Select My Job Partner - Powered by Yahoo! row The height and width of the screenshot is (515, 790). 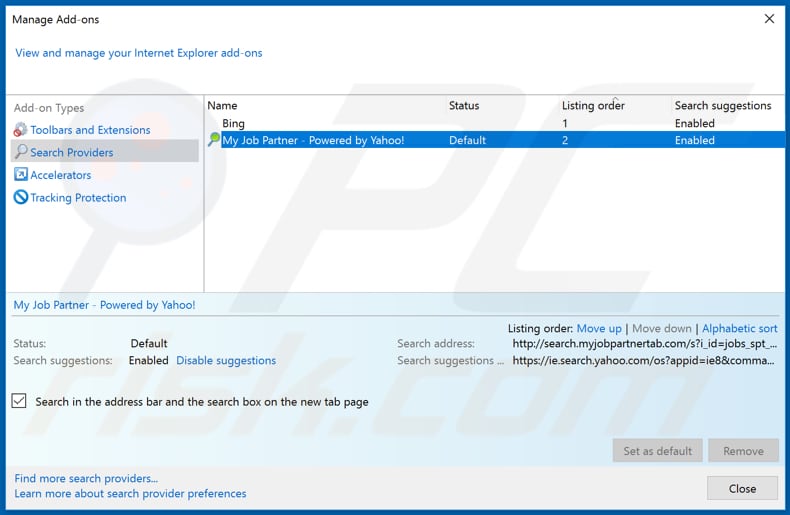[x=496, y=140]
